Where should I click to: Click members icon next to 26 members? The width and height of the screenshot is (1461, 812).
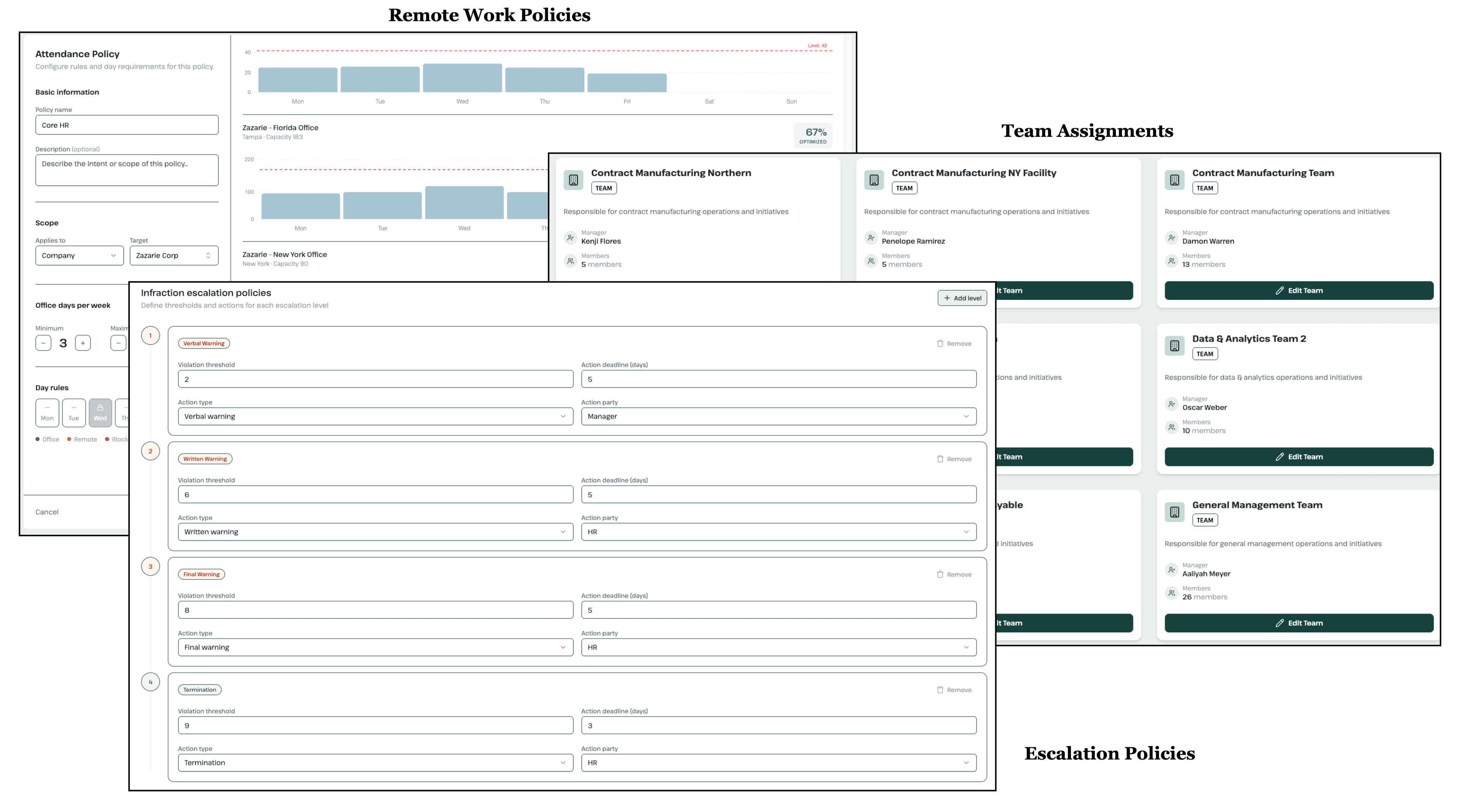(x=1172, y=593)
